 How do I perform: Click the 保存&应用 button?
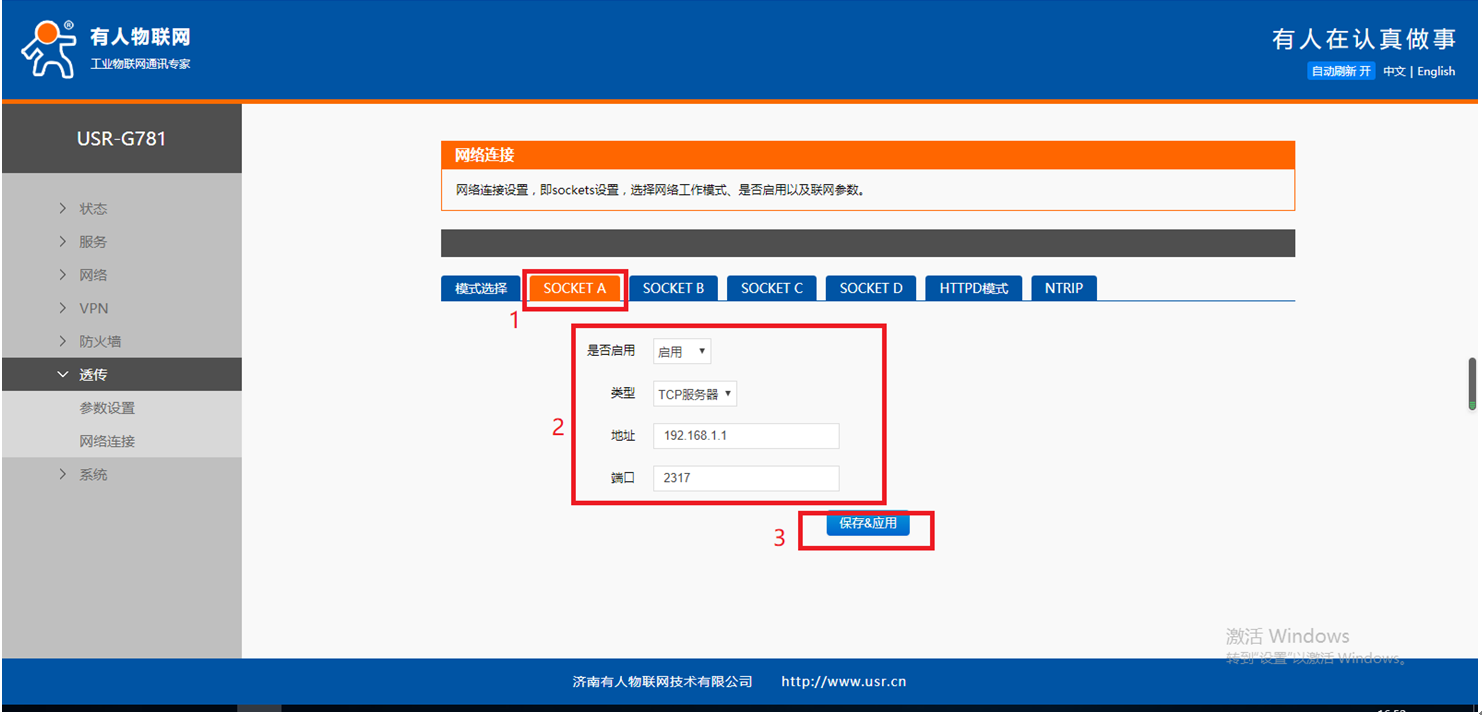[x=868, y=524]
